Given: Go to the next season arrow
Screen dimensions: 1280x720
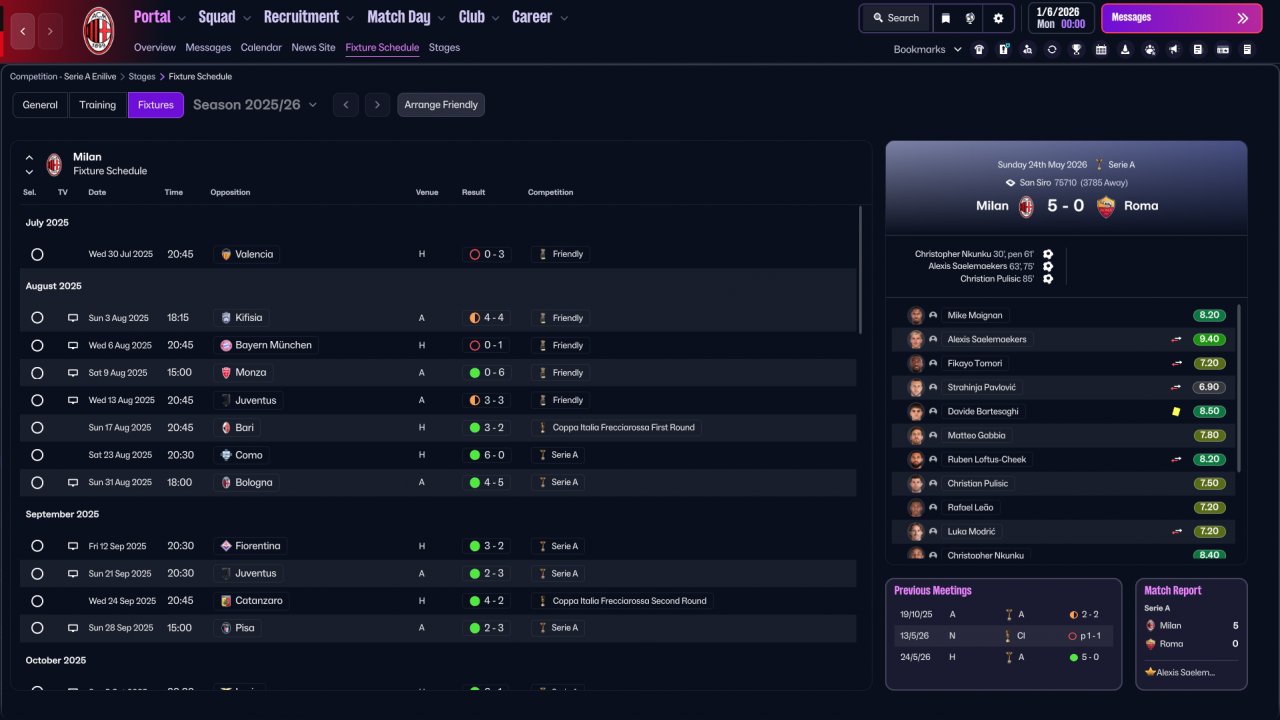Looking at the screenshot, I should (377, 105).
